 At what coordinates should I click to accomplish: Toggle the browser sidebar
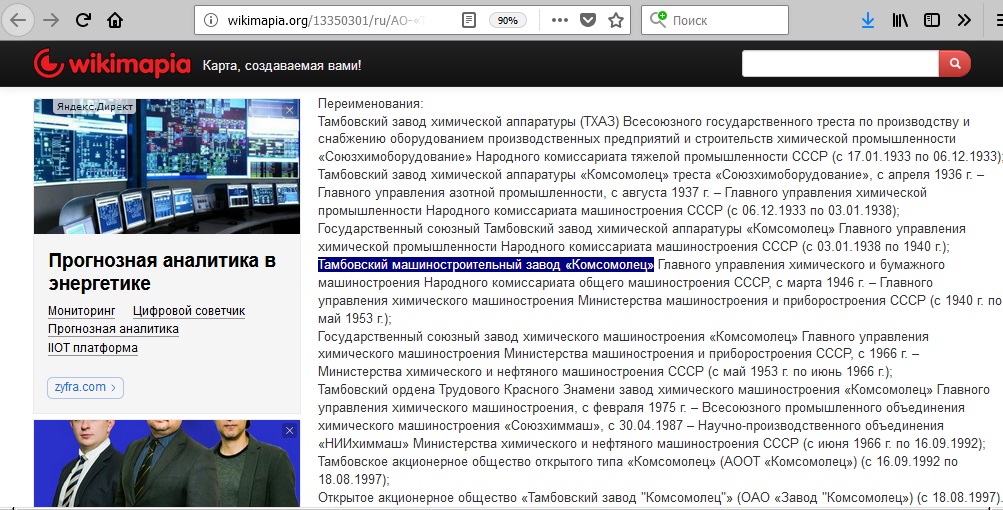(x=932, y=20)
